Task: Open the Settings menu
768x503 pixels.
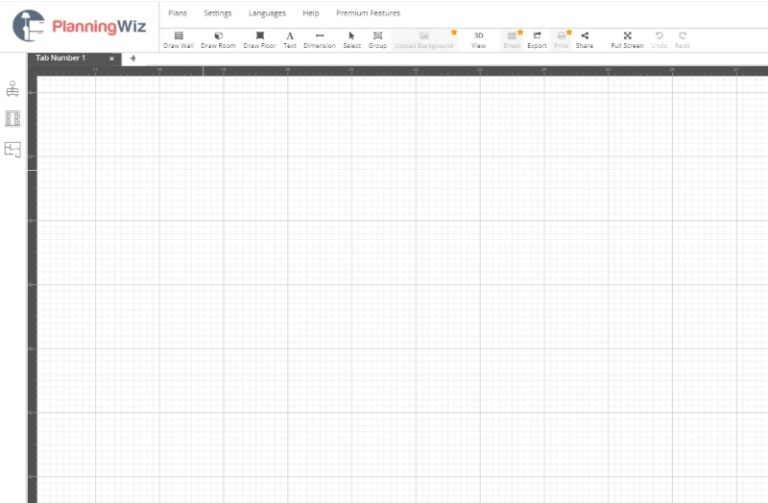Action: click(x=217, y=13)
